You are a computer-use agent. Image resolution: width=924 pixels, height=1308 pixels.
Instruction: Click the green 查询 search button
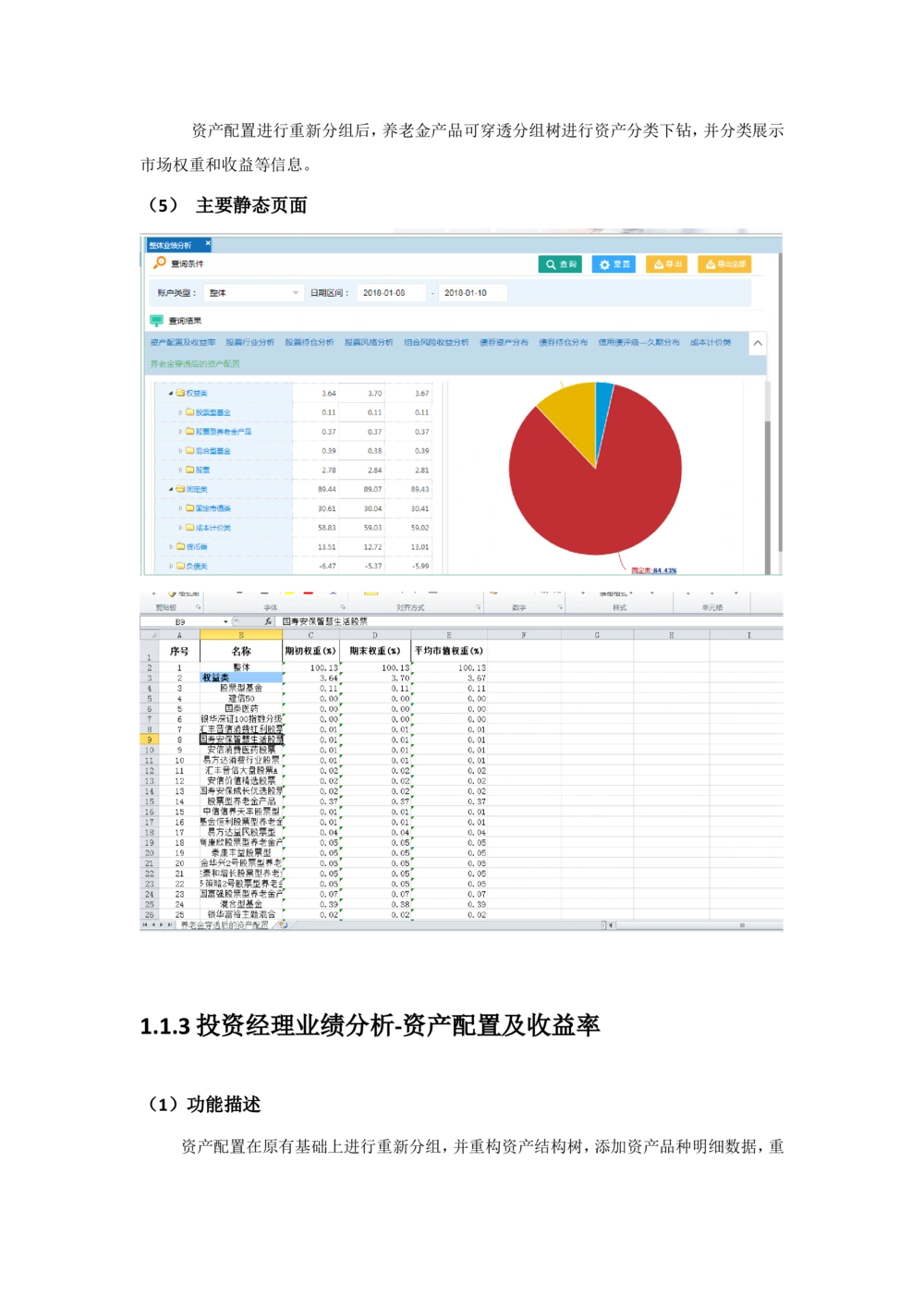point(560,264)
